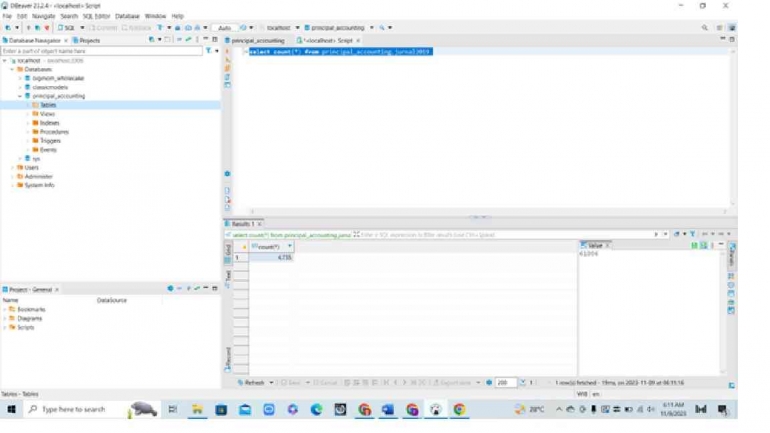The width and height of the screenshot is (770, 433).
Task: Open the Window menu
Action: tap(155, 16)
